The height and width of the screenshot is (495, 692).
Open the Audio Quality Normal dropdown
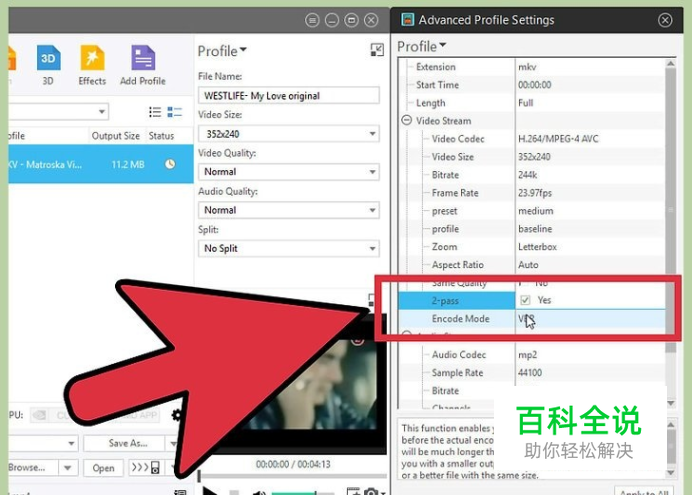289,210
